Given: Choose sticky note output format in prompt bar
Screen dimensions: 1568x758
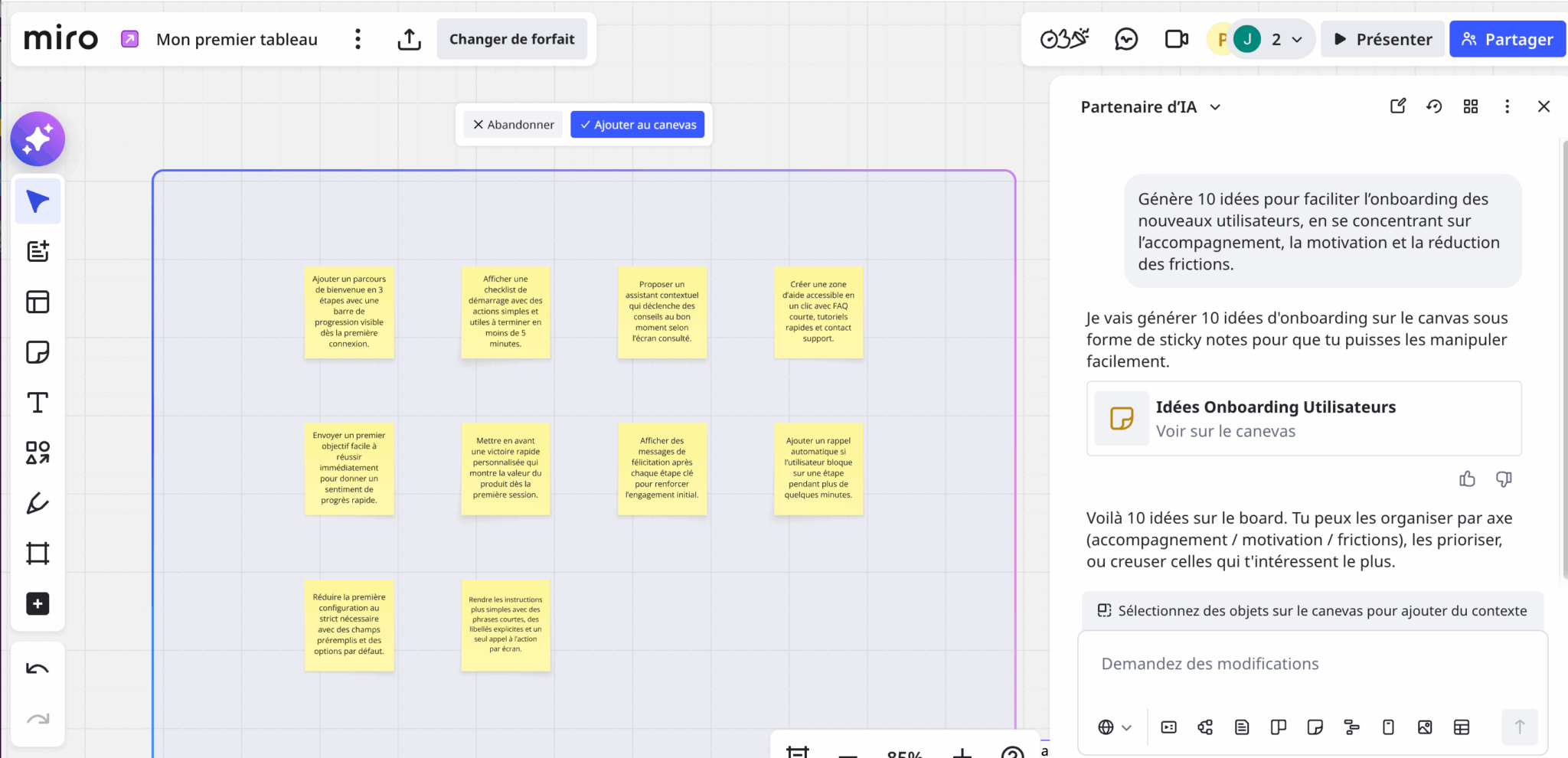Looking at the screenshot, I should 1315,727.
